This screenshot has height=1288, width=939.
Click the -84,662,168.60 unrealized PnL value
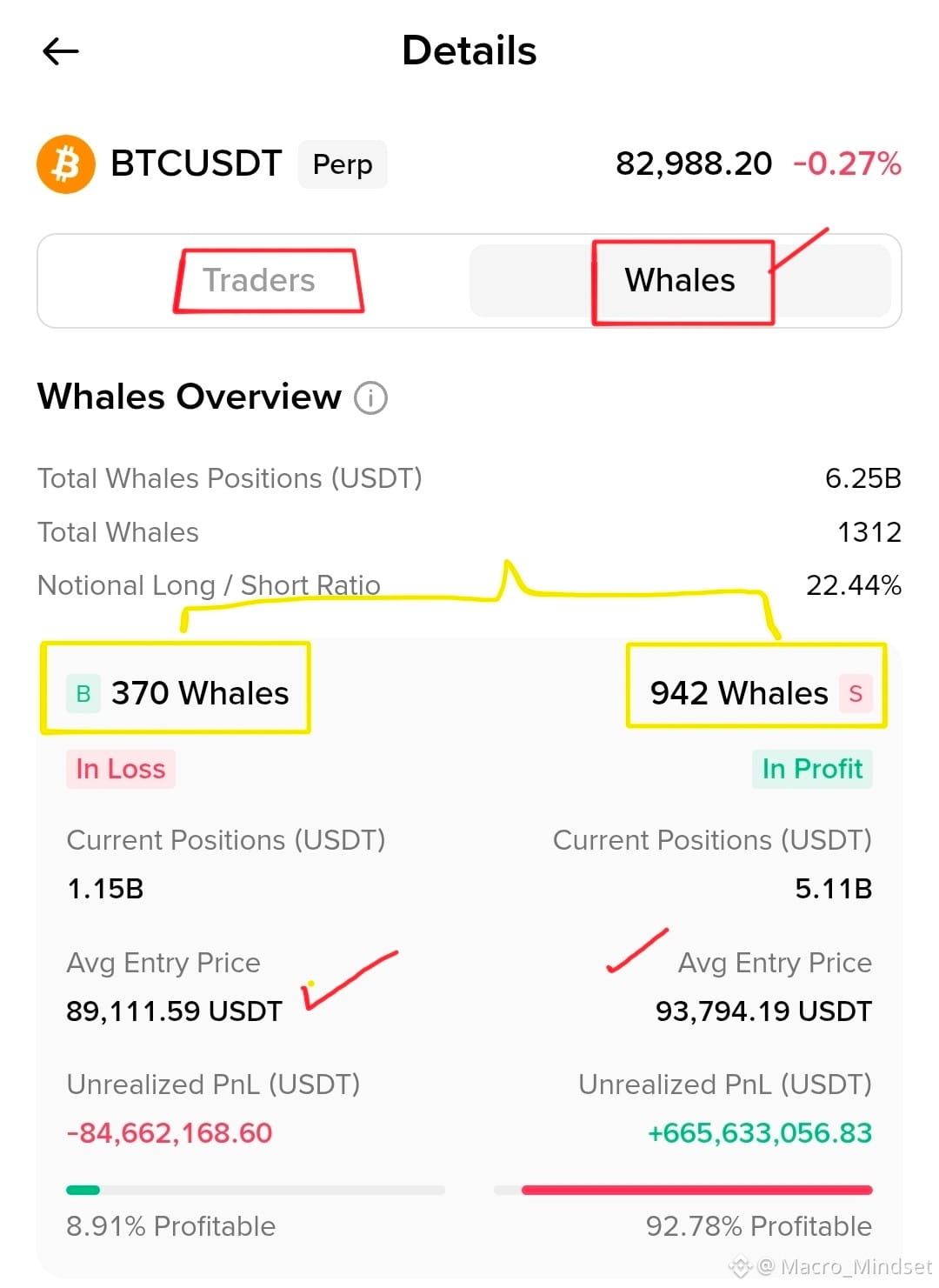170,1133
